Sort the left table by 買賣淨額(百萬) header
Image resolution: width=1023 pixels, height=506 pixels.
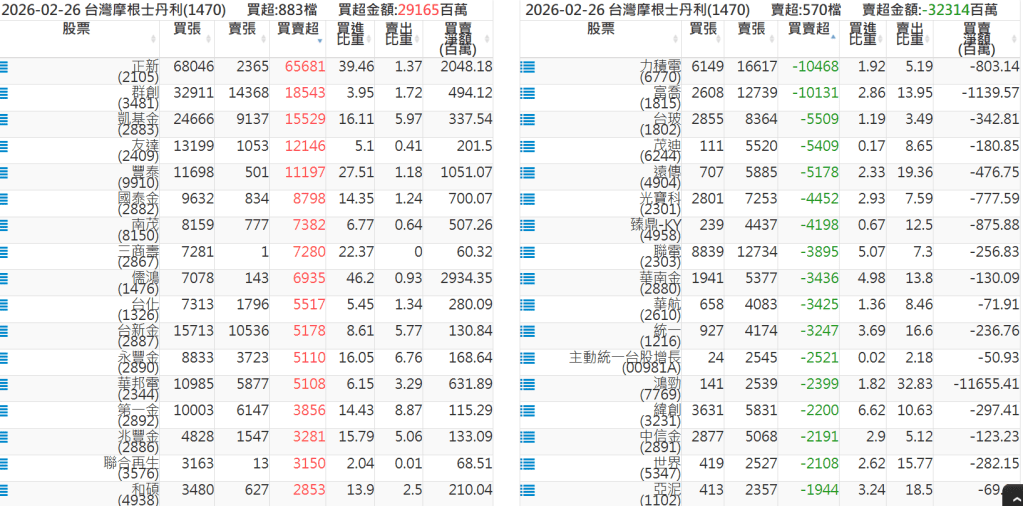click(458, 38)
